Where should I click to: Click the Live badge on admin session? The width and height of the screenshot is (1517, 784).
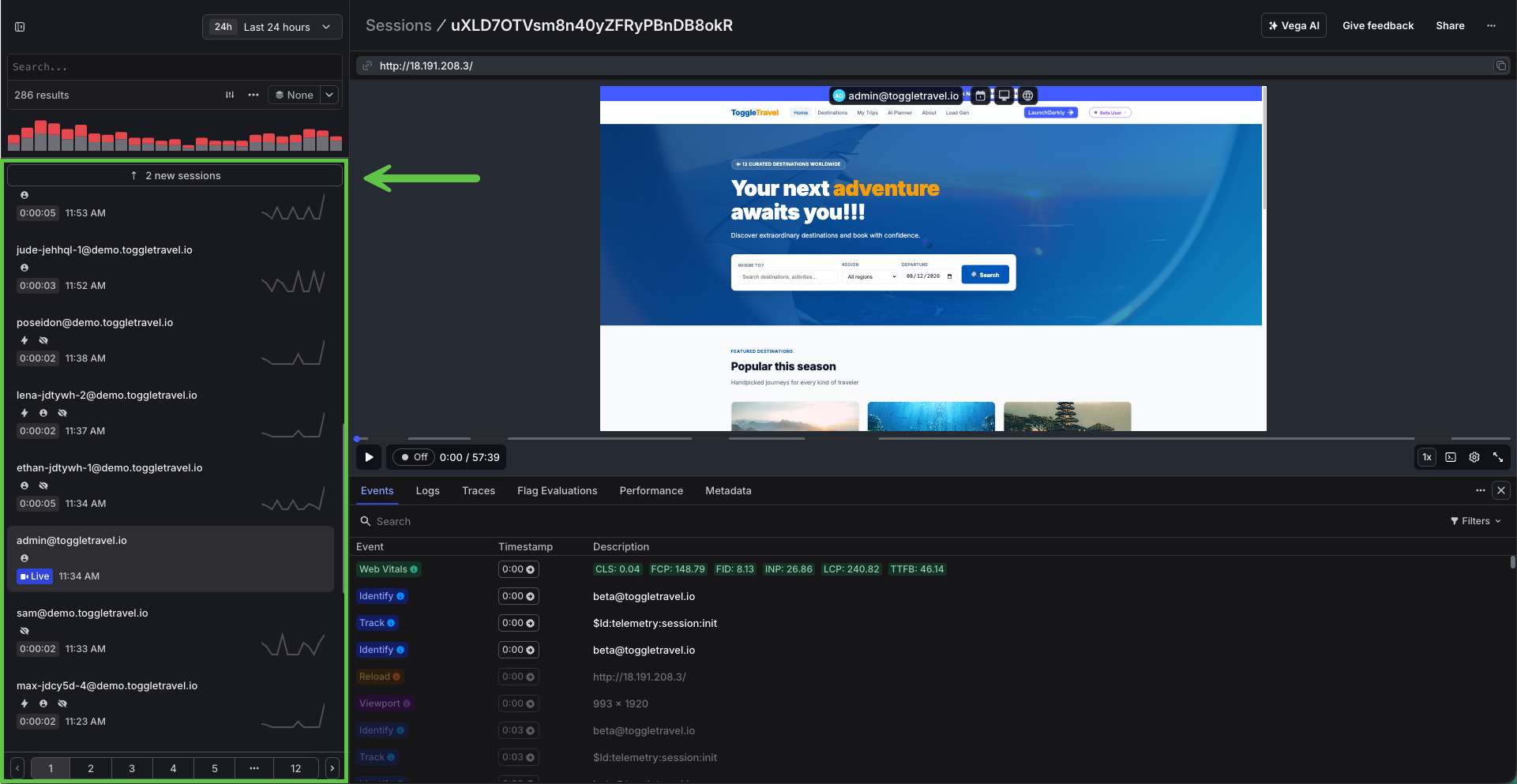(35, 576)
